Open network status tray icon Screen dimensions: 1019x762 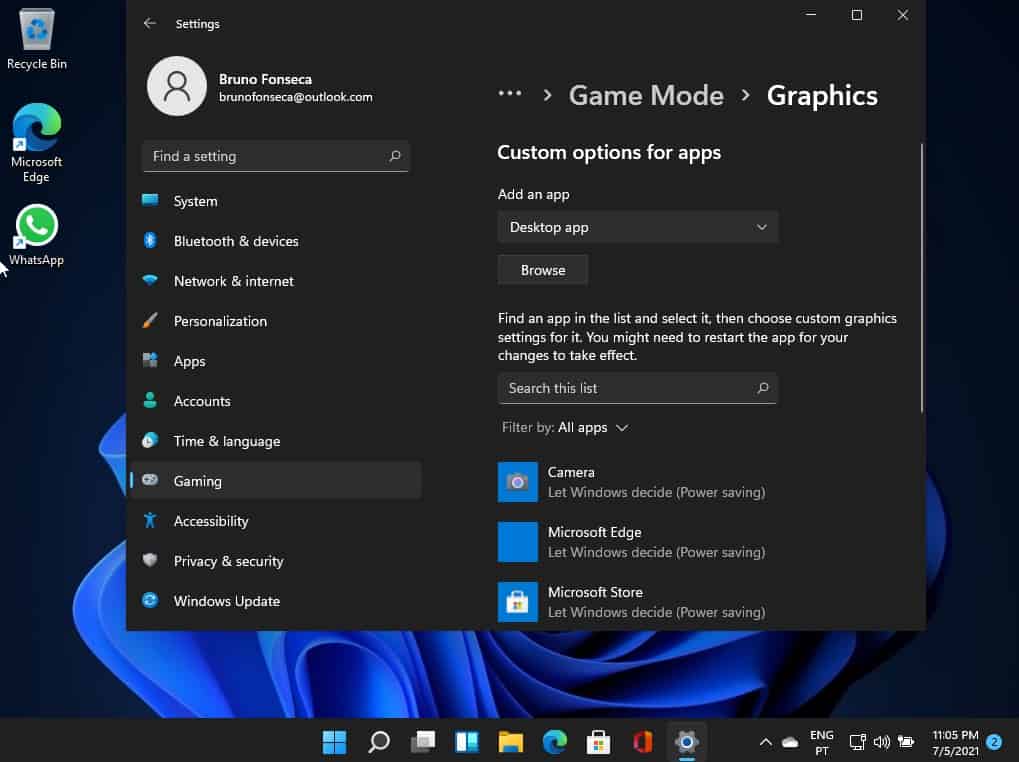tap(857, 742)
